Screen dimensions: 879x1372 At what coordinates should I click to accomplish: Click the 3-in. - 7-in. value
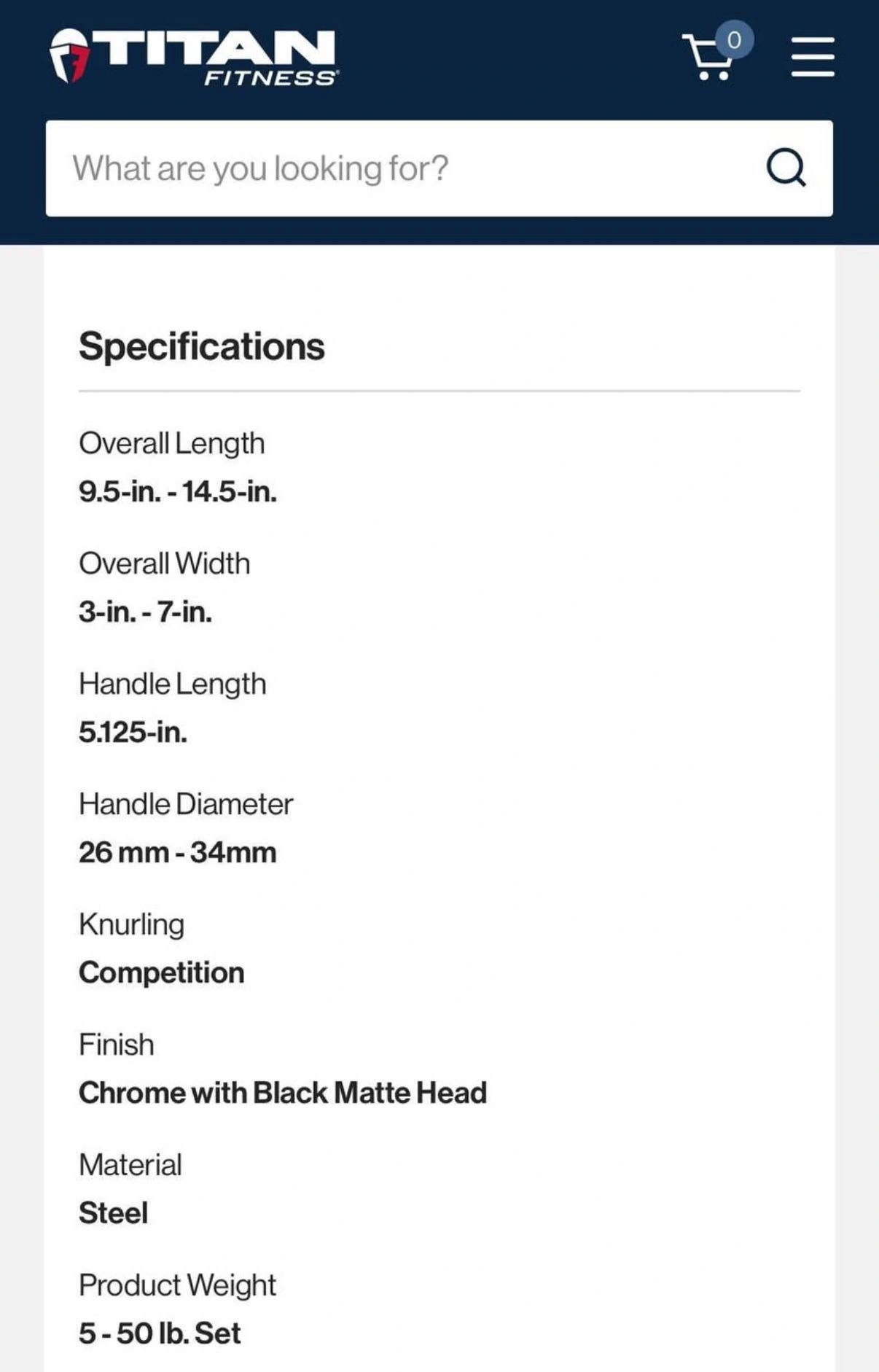pyautogui.click(x=146, y=612)
